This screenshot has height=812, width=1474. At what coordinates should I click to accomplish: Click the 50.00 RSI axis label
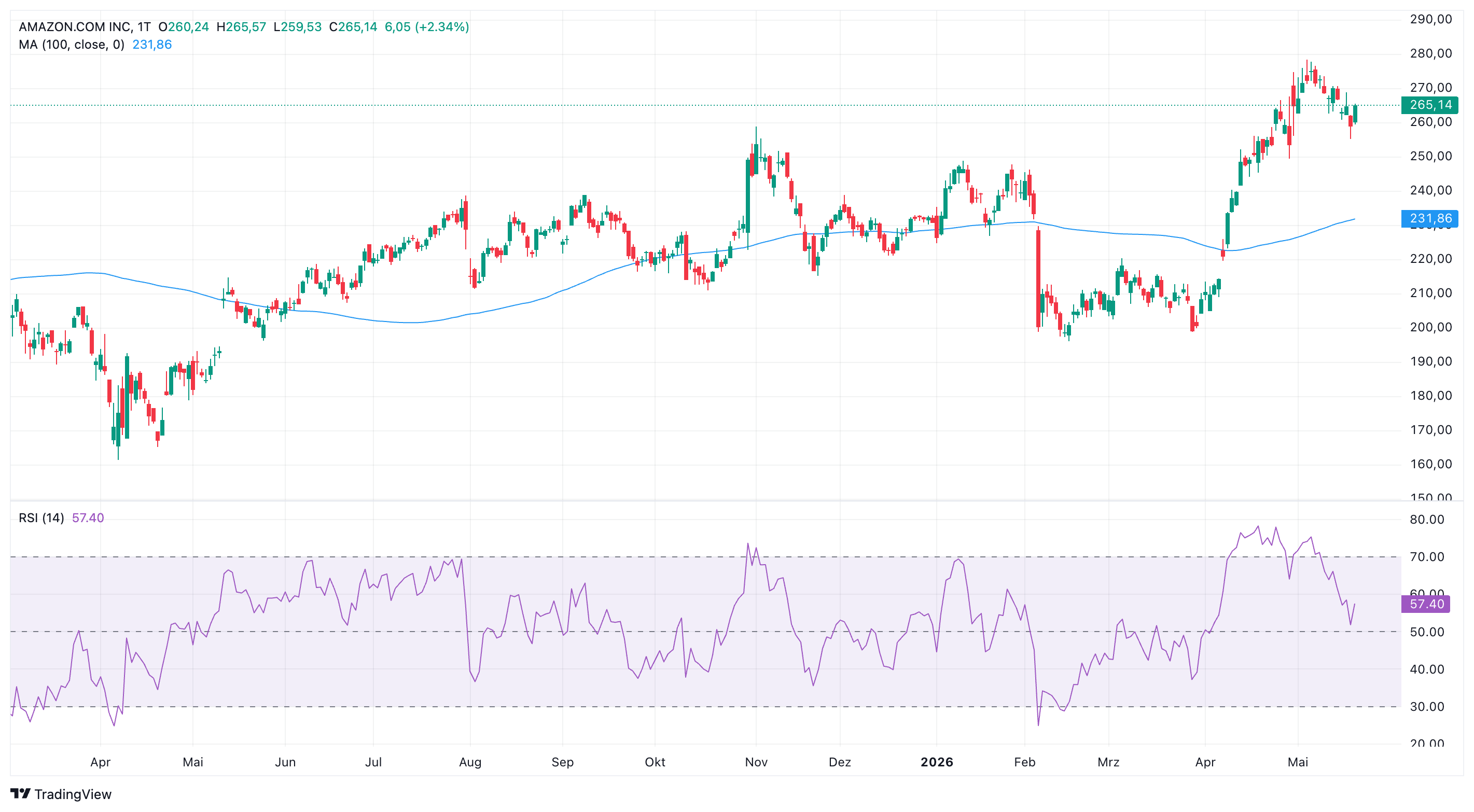click(x=1427, y=632)
